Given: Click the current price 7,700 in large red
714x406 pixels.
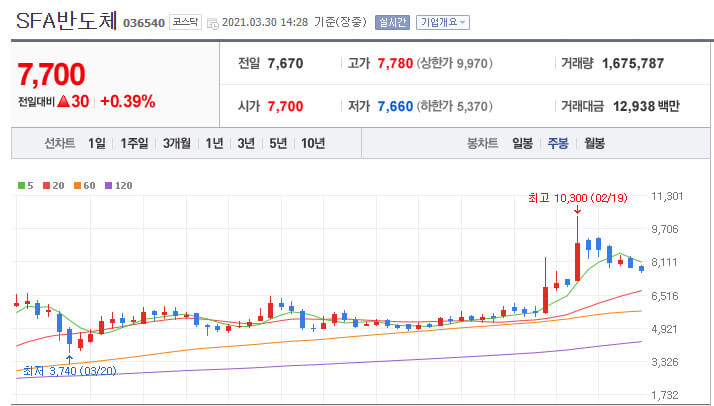Looking at the screenshot, I should (x=51, y=75).
